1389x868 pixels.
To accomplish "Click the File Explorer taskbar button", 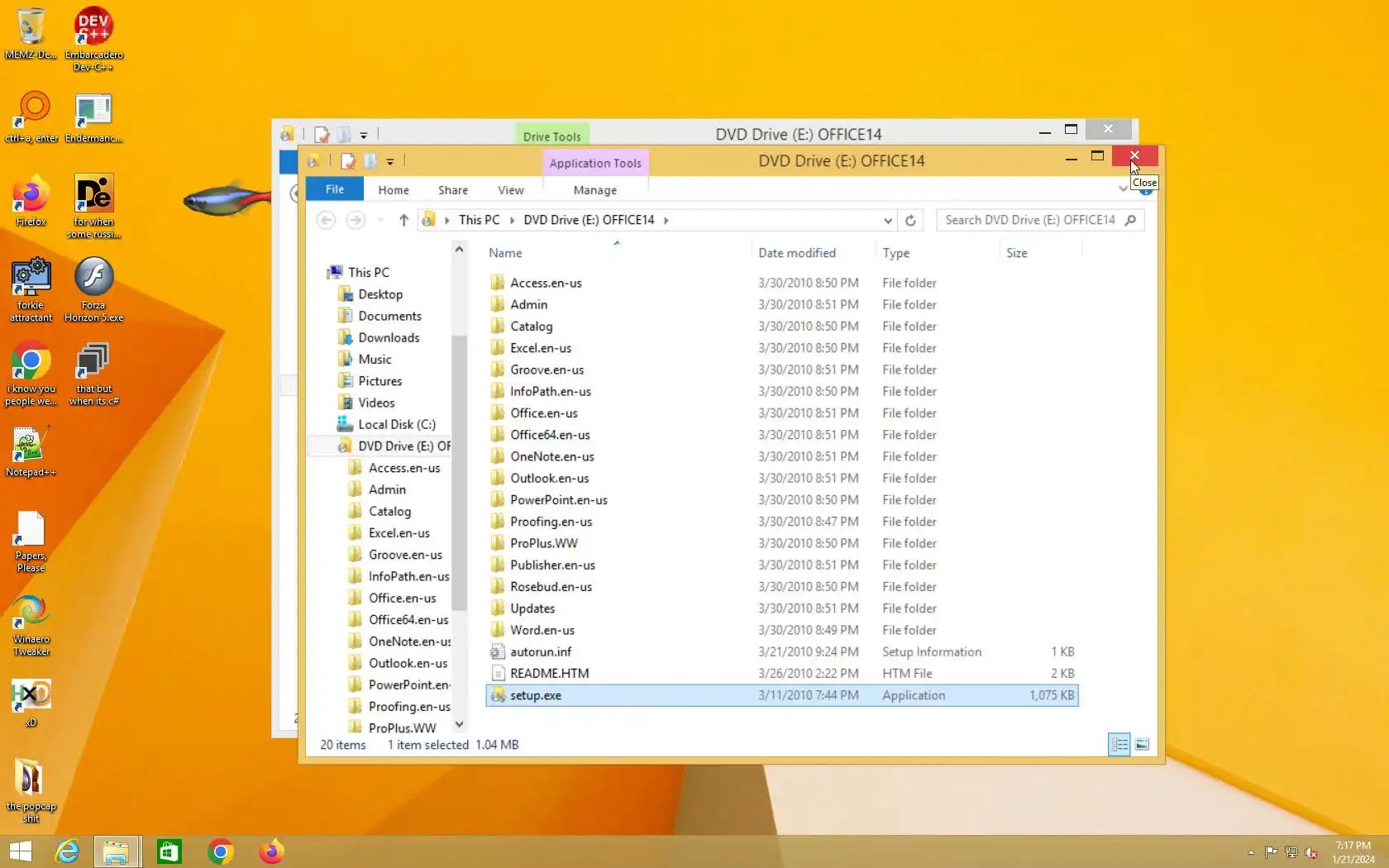I will [117, 851].
